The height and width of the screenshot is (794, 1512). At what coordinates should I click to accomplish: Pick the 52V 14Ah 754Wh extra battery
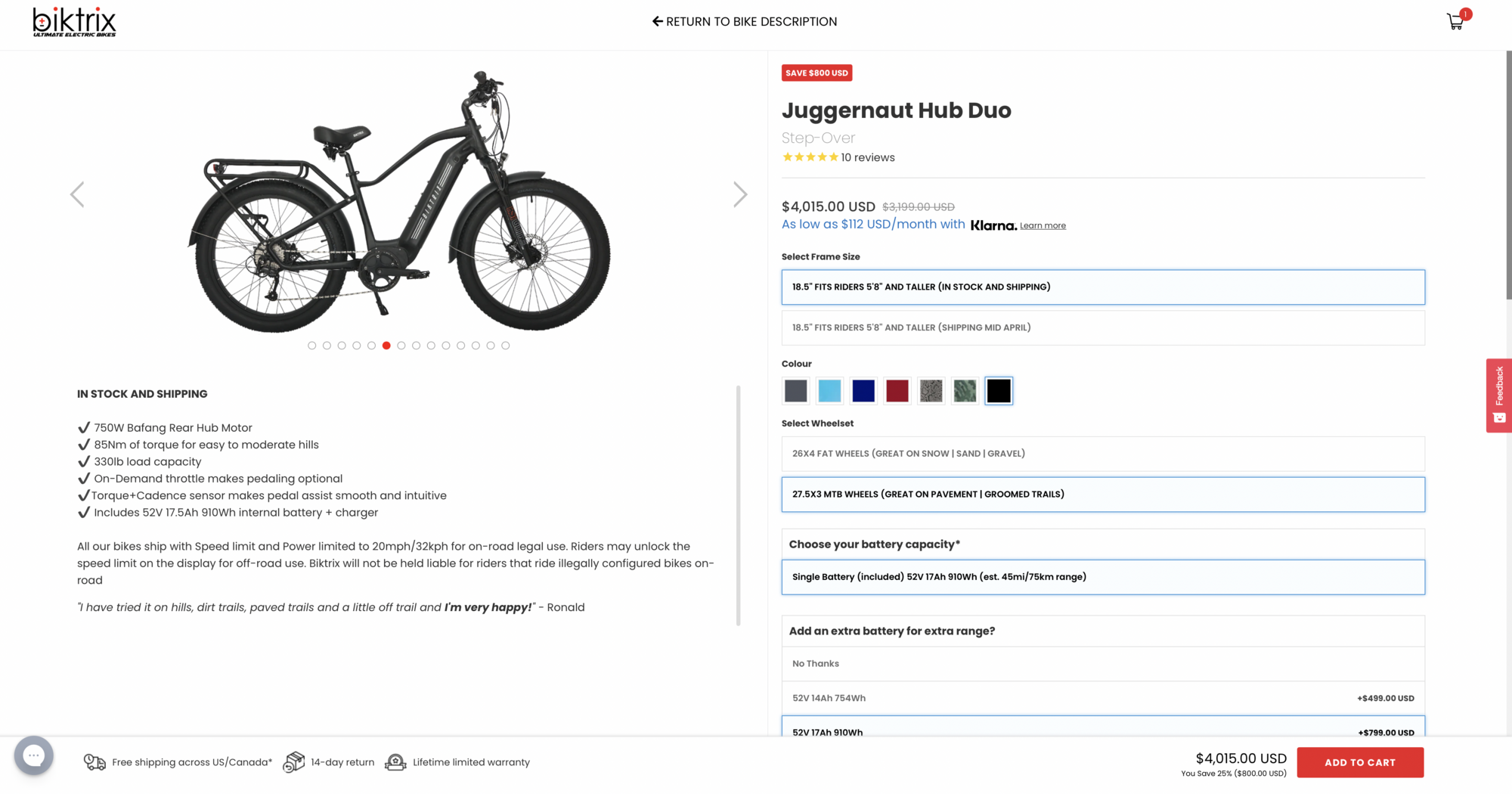pos(1102,698)
